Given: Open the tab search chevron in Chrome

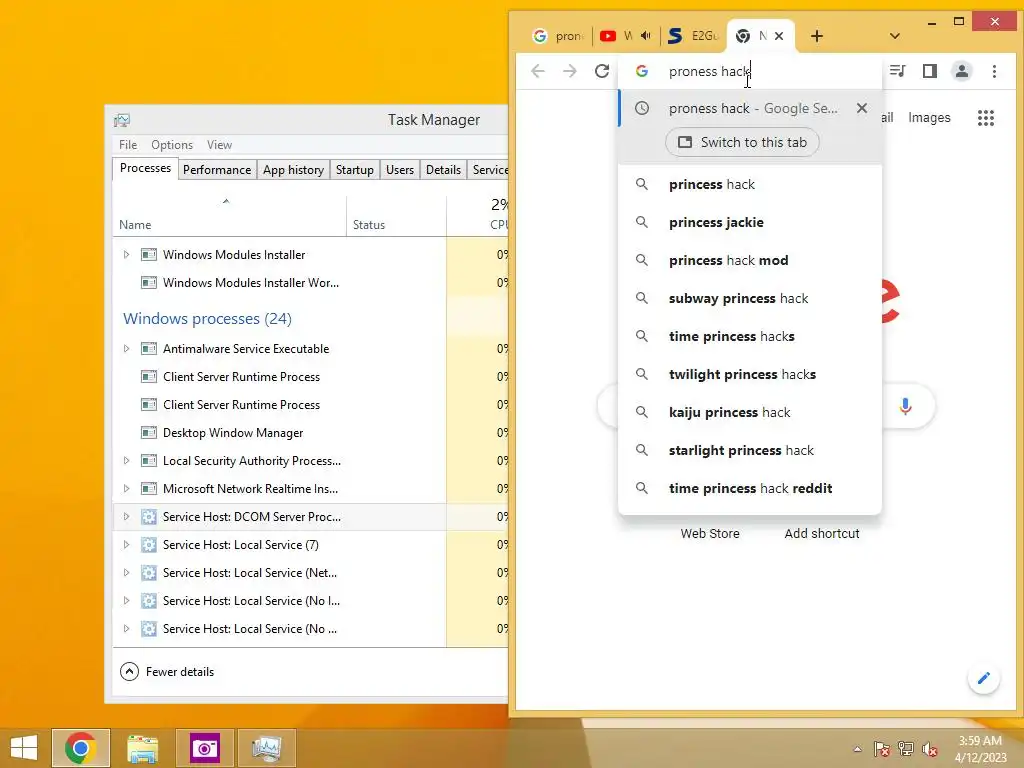Looking at the screenshot, I should click(x=895, y=36).
